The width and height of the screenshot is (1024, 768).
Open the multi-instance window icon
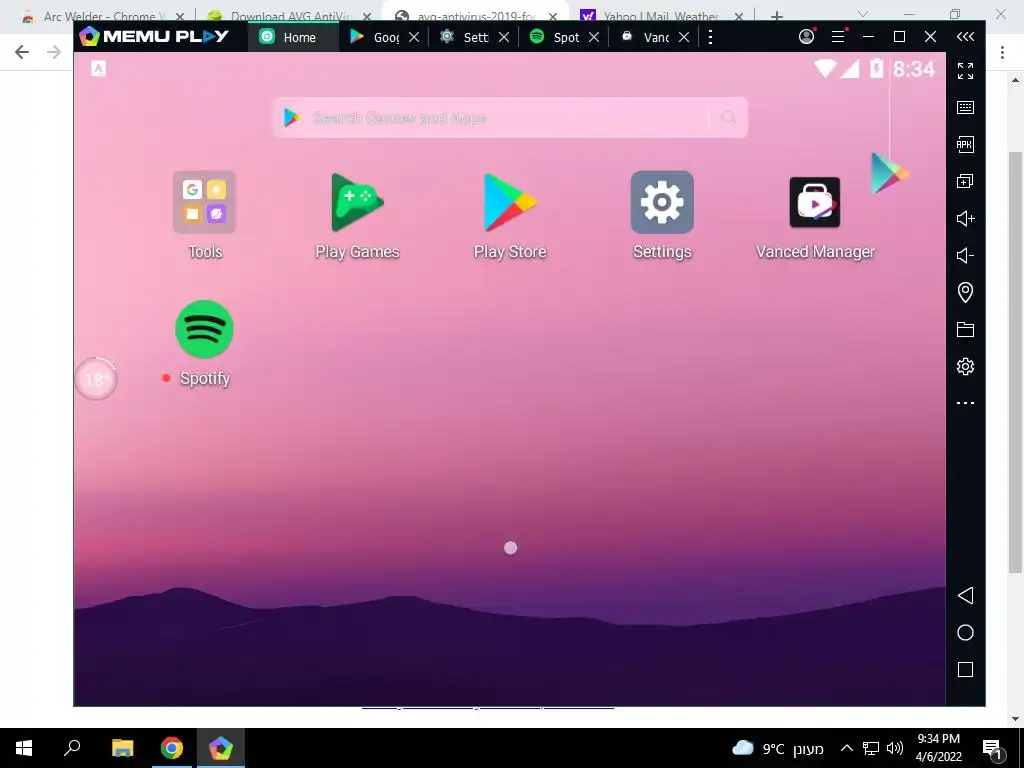coord(965,182)
